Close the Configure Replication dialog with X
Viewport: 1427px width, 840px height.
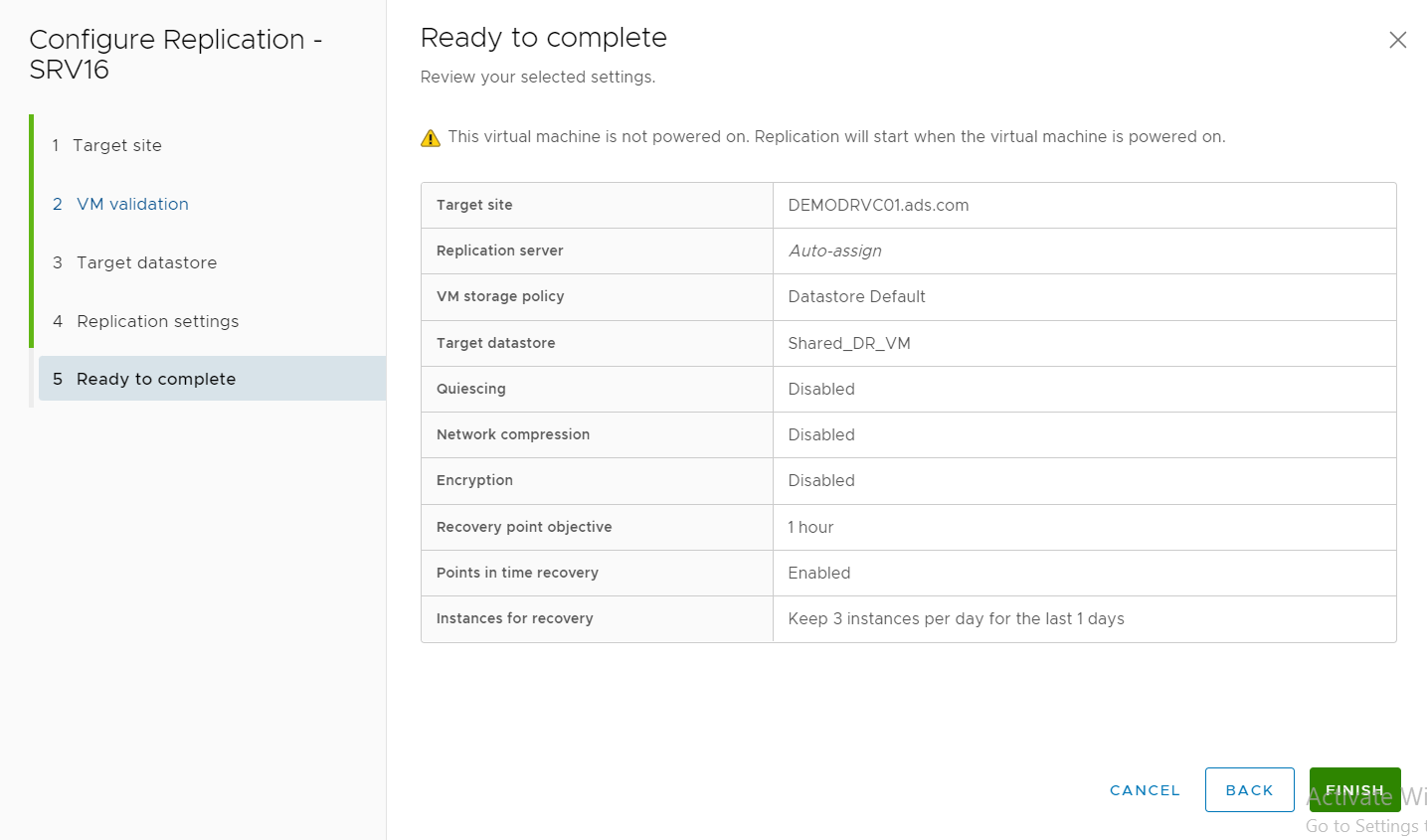point(1397,40)
